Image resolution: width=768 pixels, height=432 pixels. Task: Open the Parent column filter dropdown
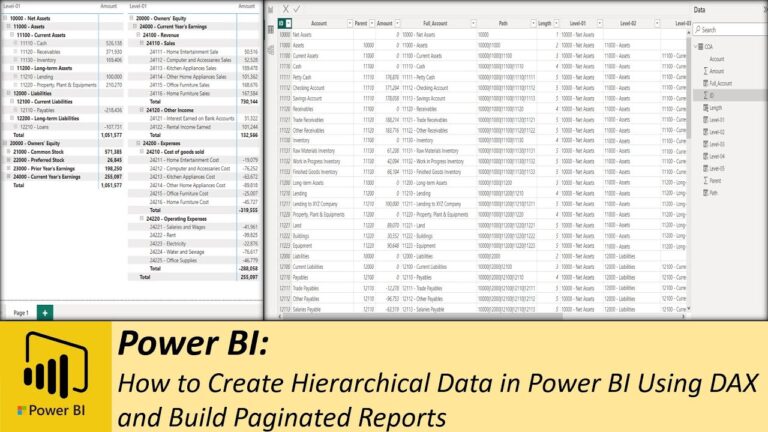coord(372,23)
